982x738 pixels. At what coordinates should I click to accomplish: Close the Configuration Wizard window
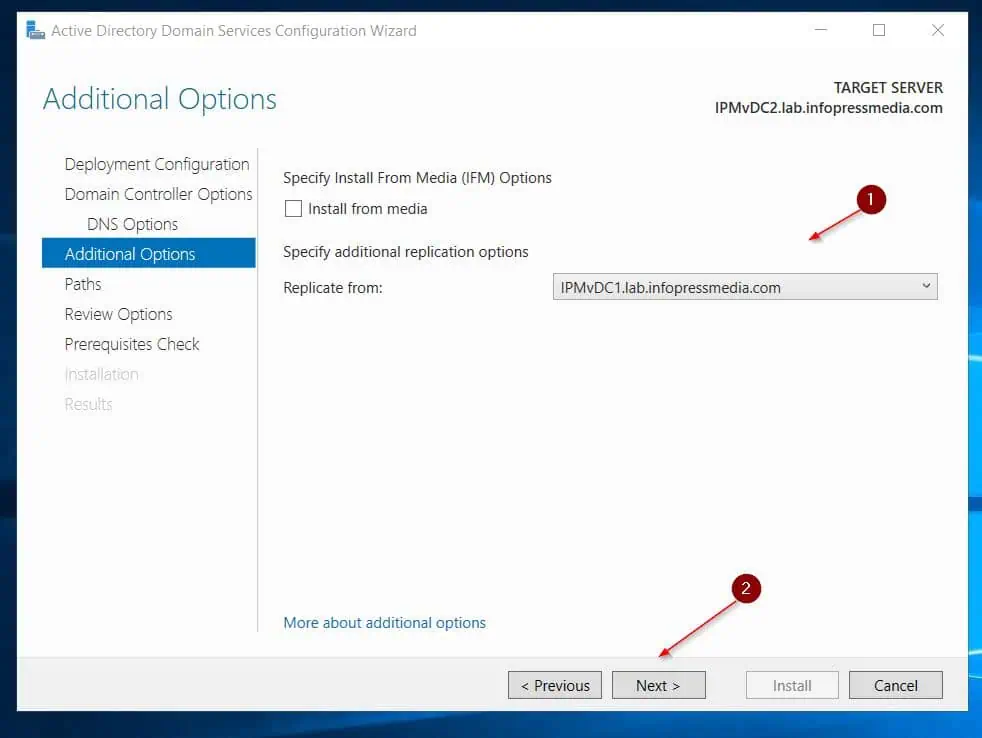point(938,30)
